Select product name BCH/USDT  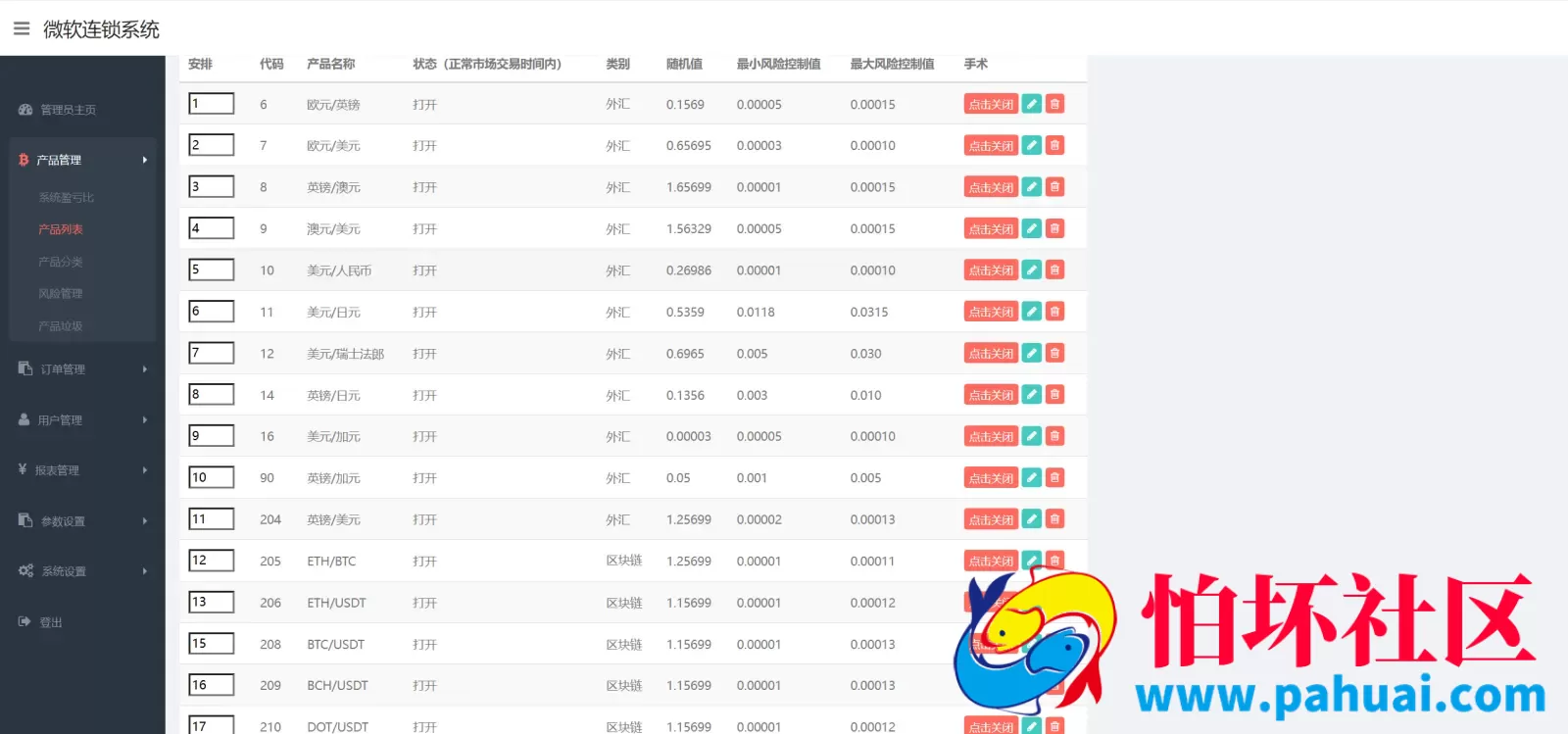(x=337, y=686)
